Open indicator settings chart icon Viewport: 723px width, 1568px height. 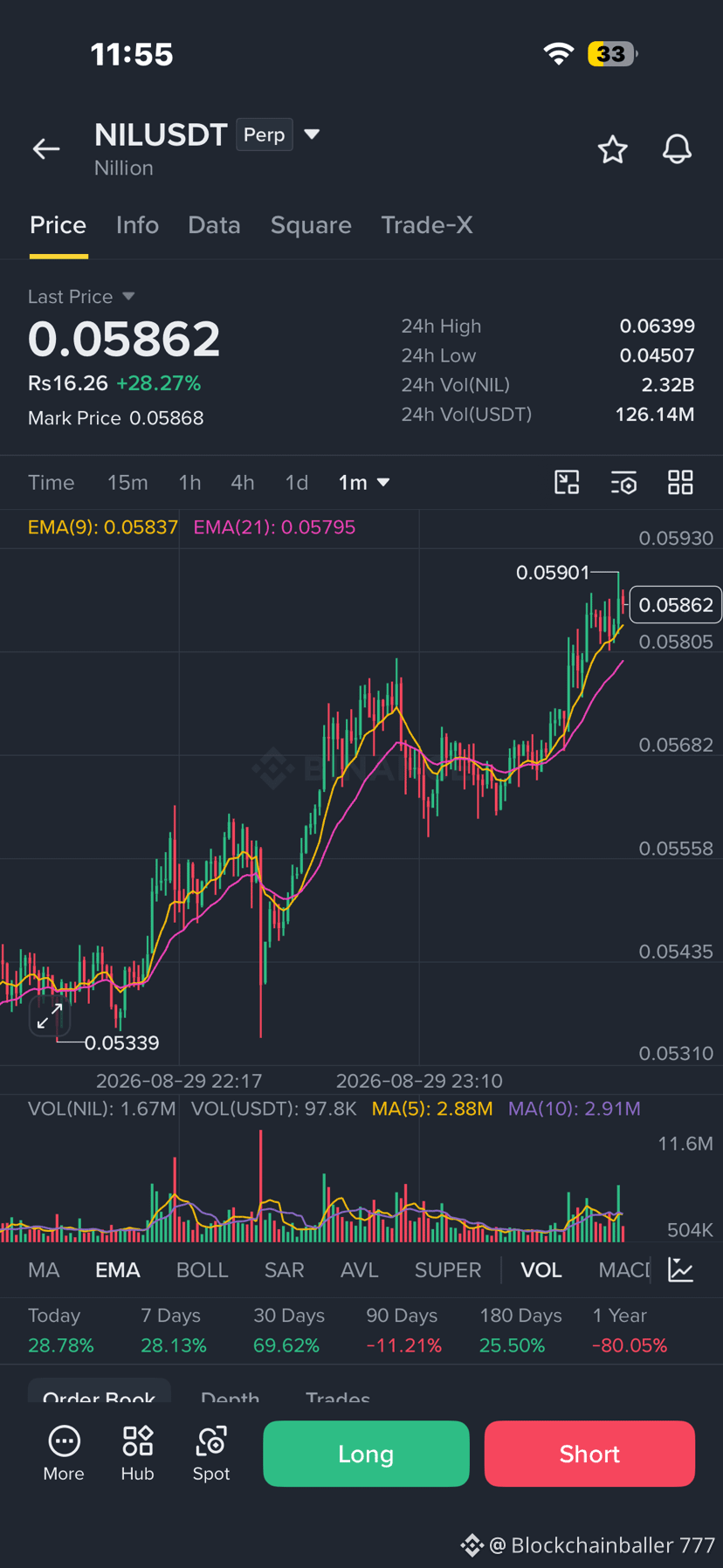pos(680,1269)
